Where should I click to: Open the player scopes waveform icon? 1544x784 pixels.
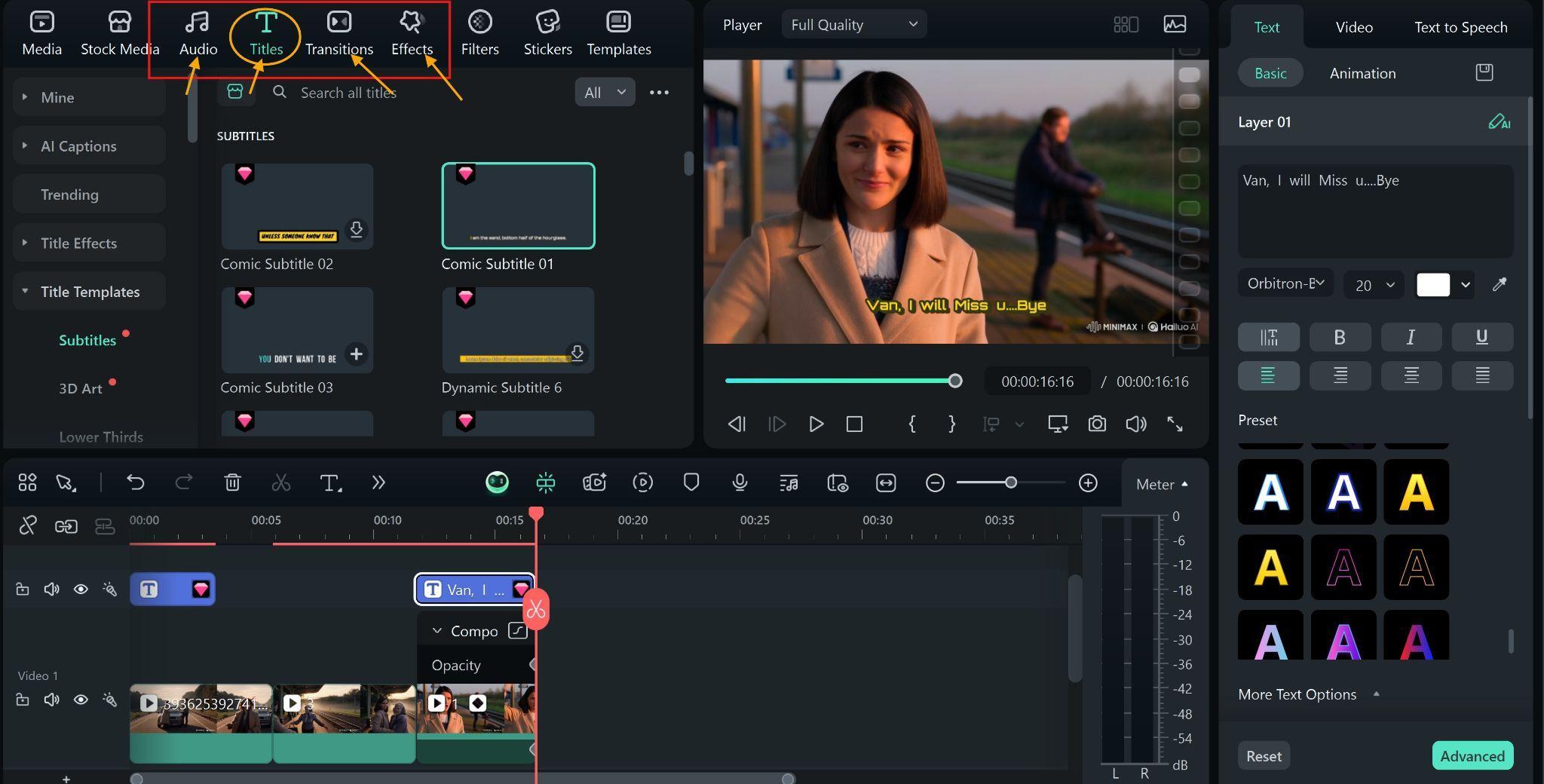[x=1175, y=24]
